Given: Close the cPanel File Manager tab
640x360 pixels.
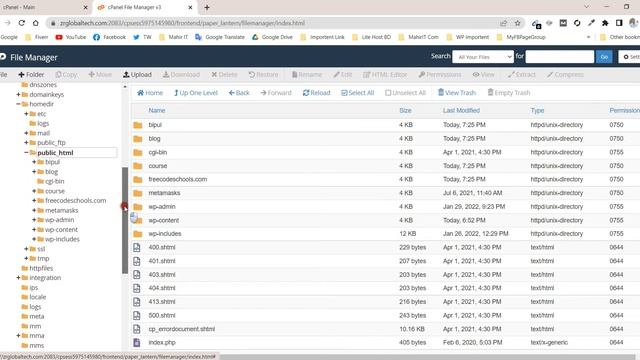Looking at the screenshot, I should pos(190,7).
